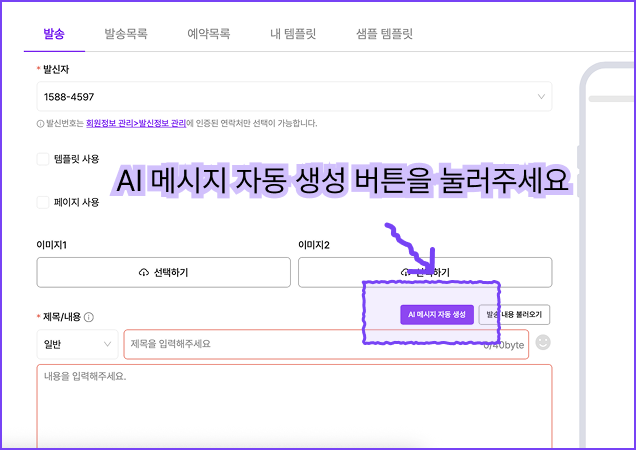Open the 발신자 number dropdown 1588-4597

tap(294, 97)
